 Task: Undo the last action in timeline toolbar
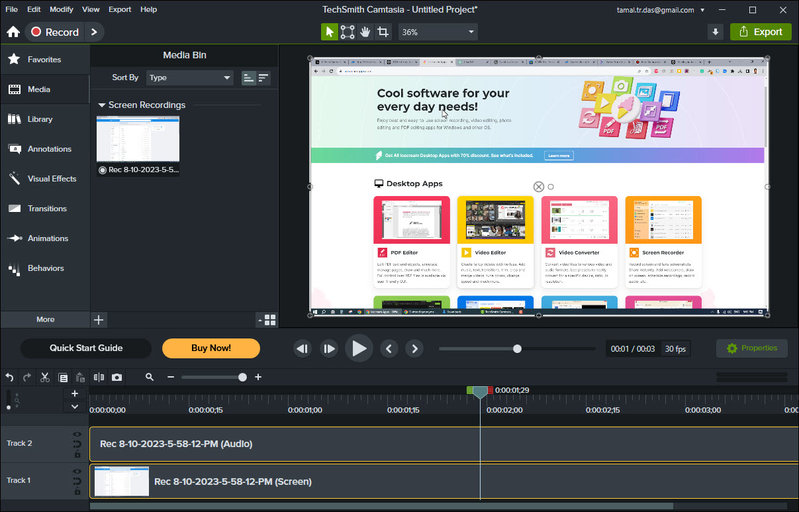(9, 378)
